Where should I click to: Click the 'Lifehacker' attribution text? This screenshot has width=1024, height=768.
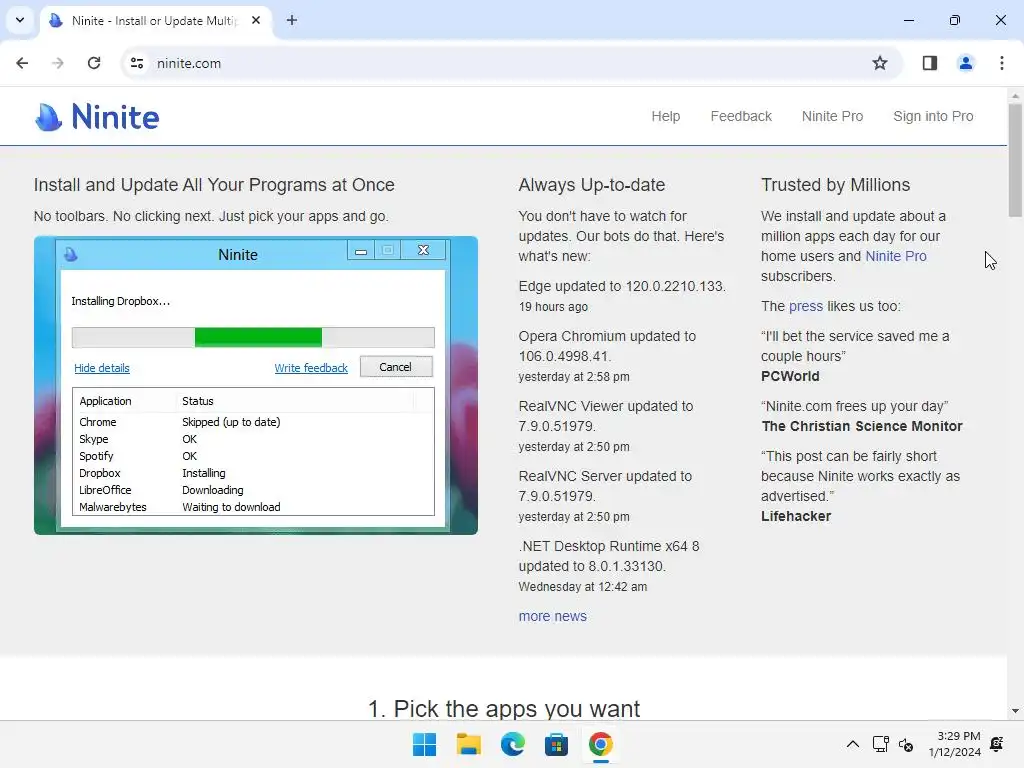[795, 516]
